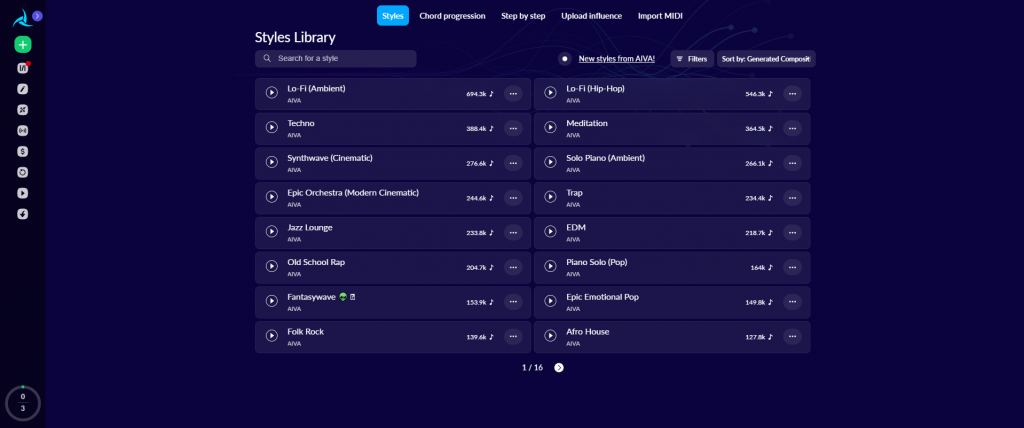Image resolution: width=1024 pixels, height=428 pixels.
Task: Play the Old School Rap preview
Action: coord(272,266)
